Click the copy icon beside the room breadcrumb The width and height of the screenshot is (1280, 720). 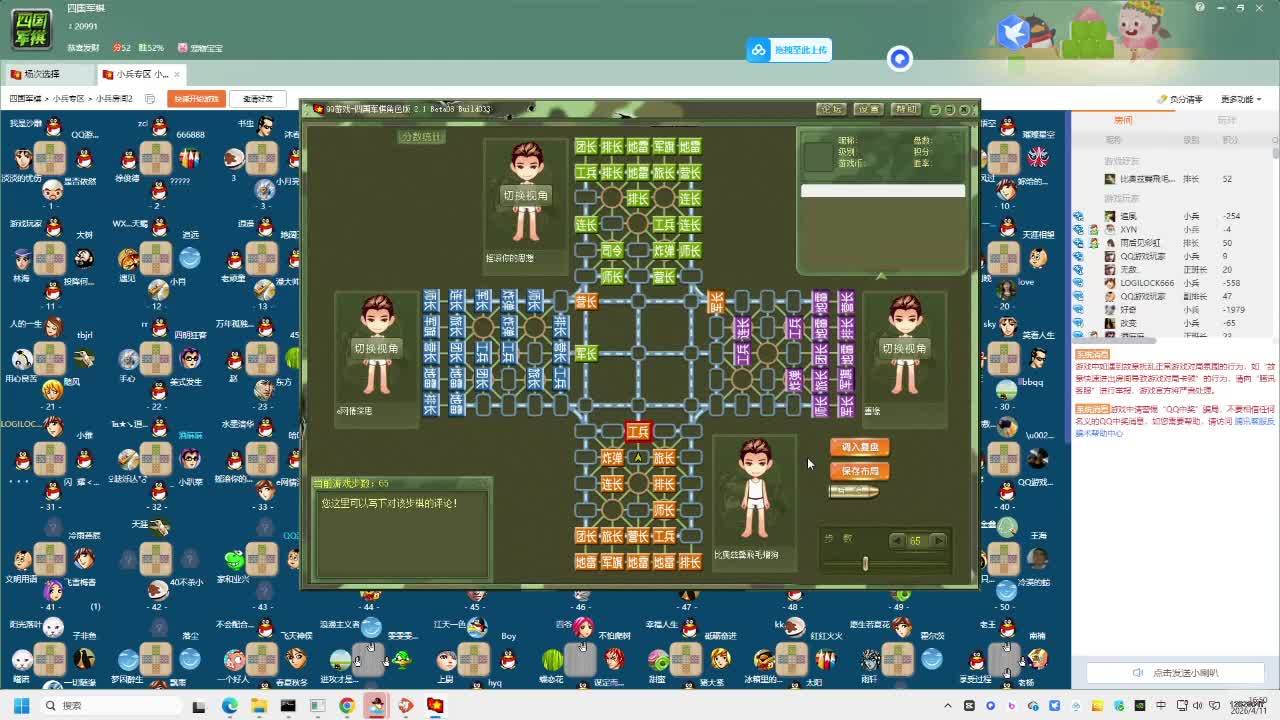click(150, 99)
